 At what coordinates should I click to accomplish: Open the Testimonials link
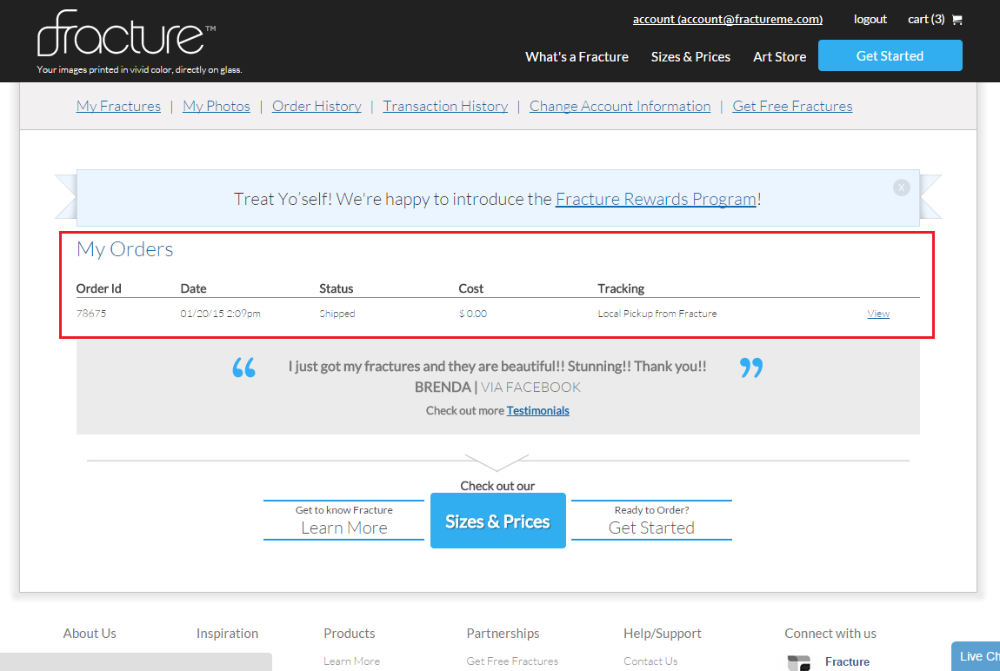538,410
